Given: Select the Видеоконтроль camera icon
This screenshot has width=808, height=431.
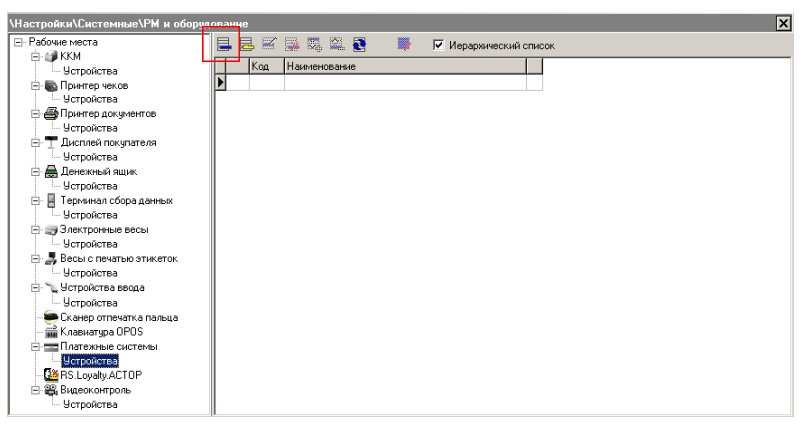Looking at the screenshot, I should 51,390.
